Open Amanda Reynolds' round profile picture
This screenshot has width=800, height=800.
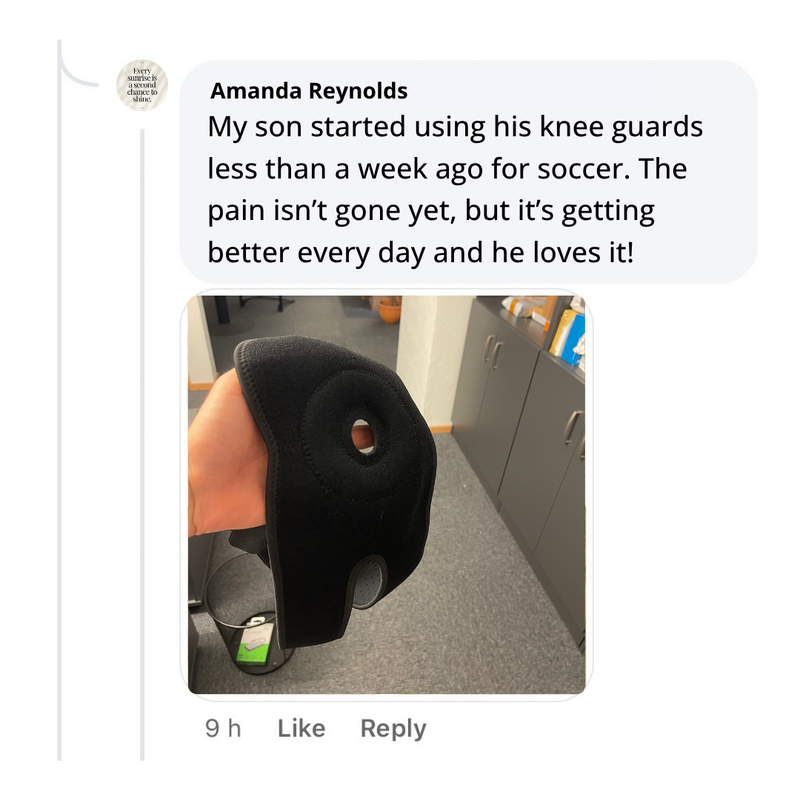pyautogui.click(x=142, y=85)
